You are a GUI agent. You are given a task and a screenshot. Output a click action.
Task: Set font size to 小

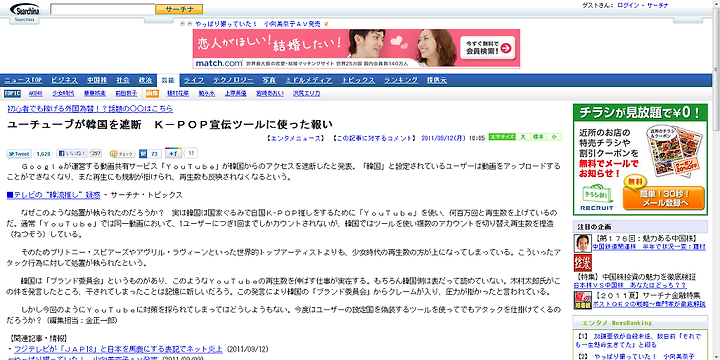pyautogui.click(x=554, y=137)
